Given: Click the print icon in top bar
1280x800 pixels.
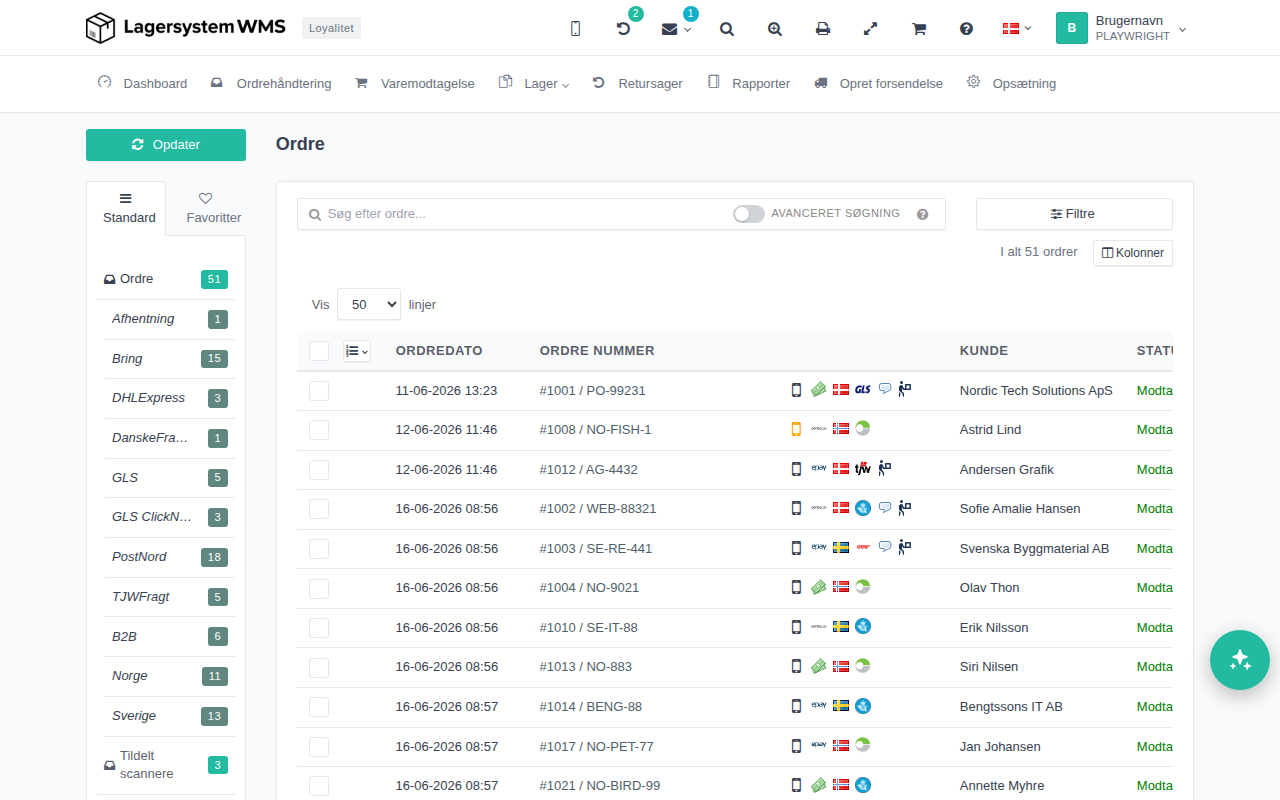Looking at the screenshot, I should (x=823, y=29).
